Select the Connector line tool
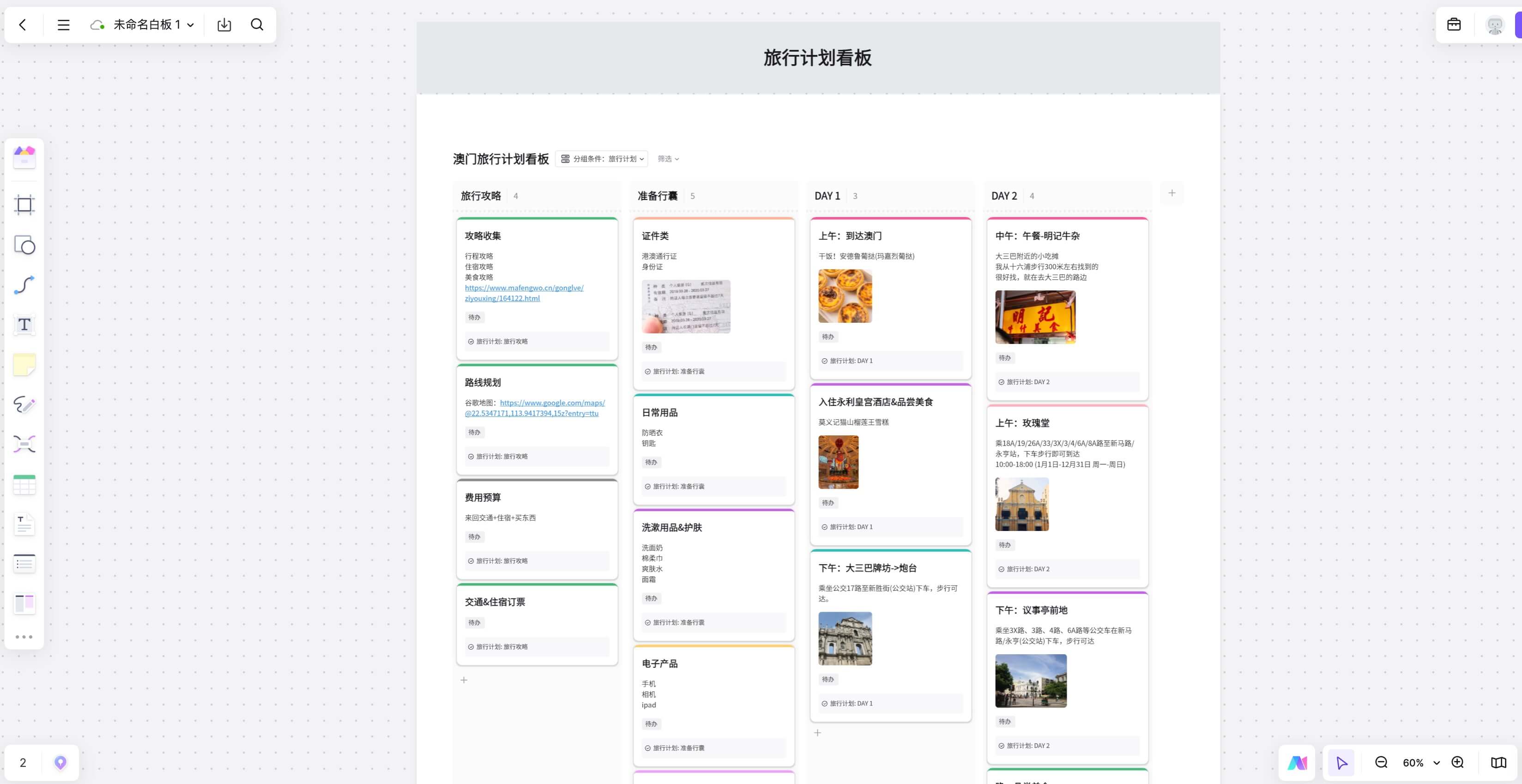The image size is (1522, 784). 24,285
